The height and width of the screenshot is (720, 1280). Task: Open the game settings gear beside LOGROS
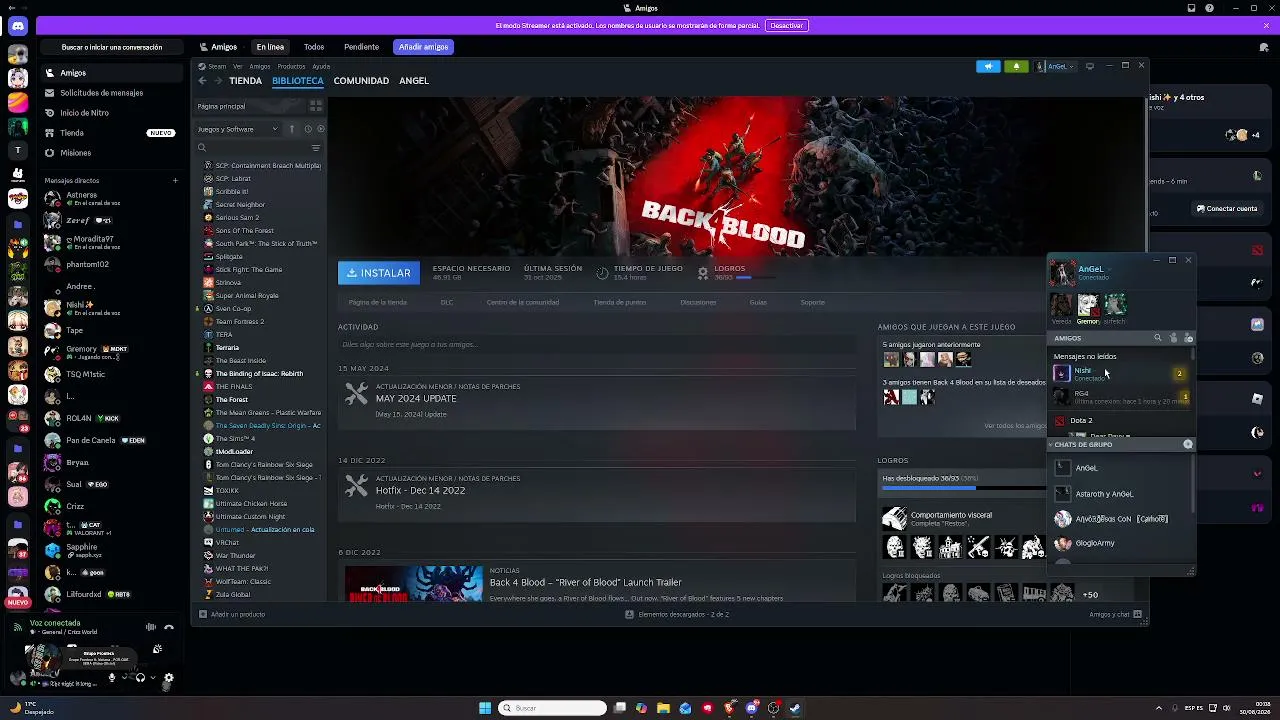703,272
